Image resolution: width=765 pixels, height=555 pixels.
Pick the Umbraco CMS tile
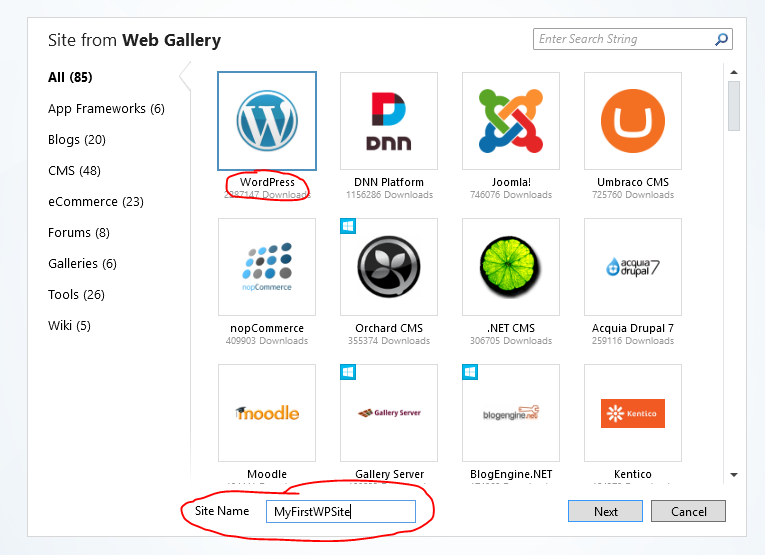click(633, 121)
